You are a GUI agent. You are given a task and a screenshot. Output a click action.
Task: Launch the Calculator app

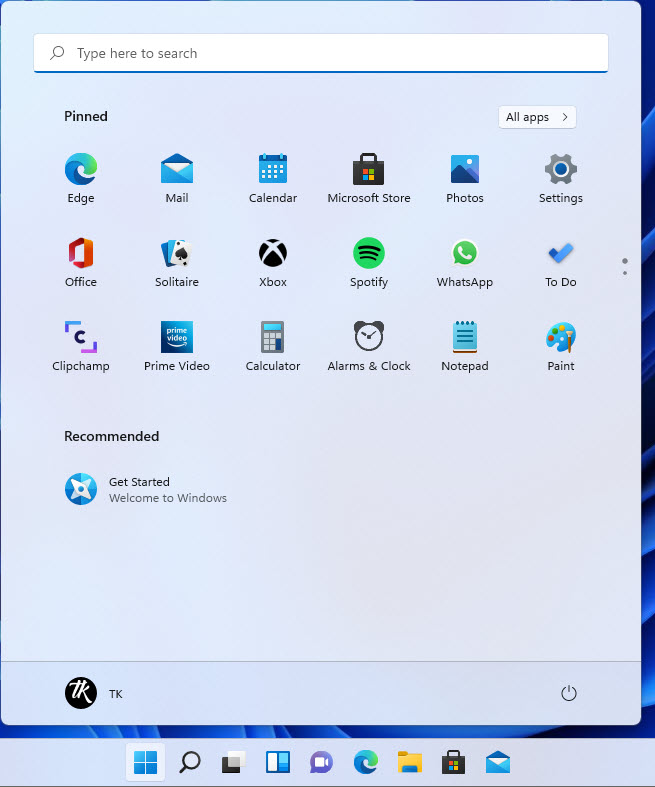[x=273, y=346]
